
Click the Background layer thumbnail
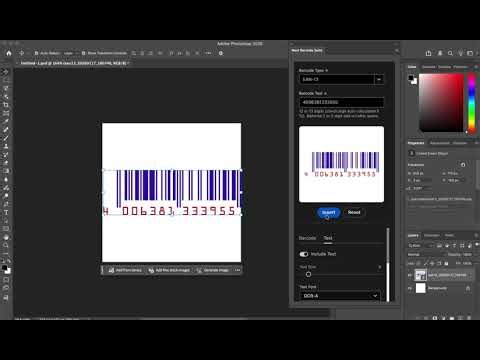pos(420,288)
